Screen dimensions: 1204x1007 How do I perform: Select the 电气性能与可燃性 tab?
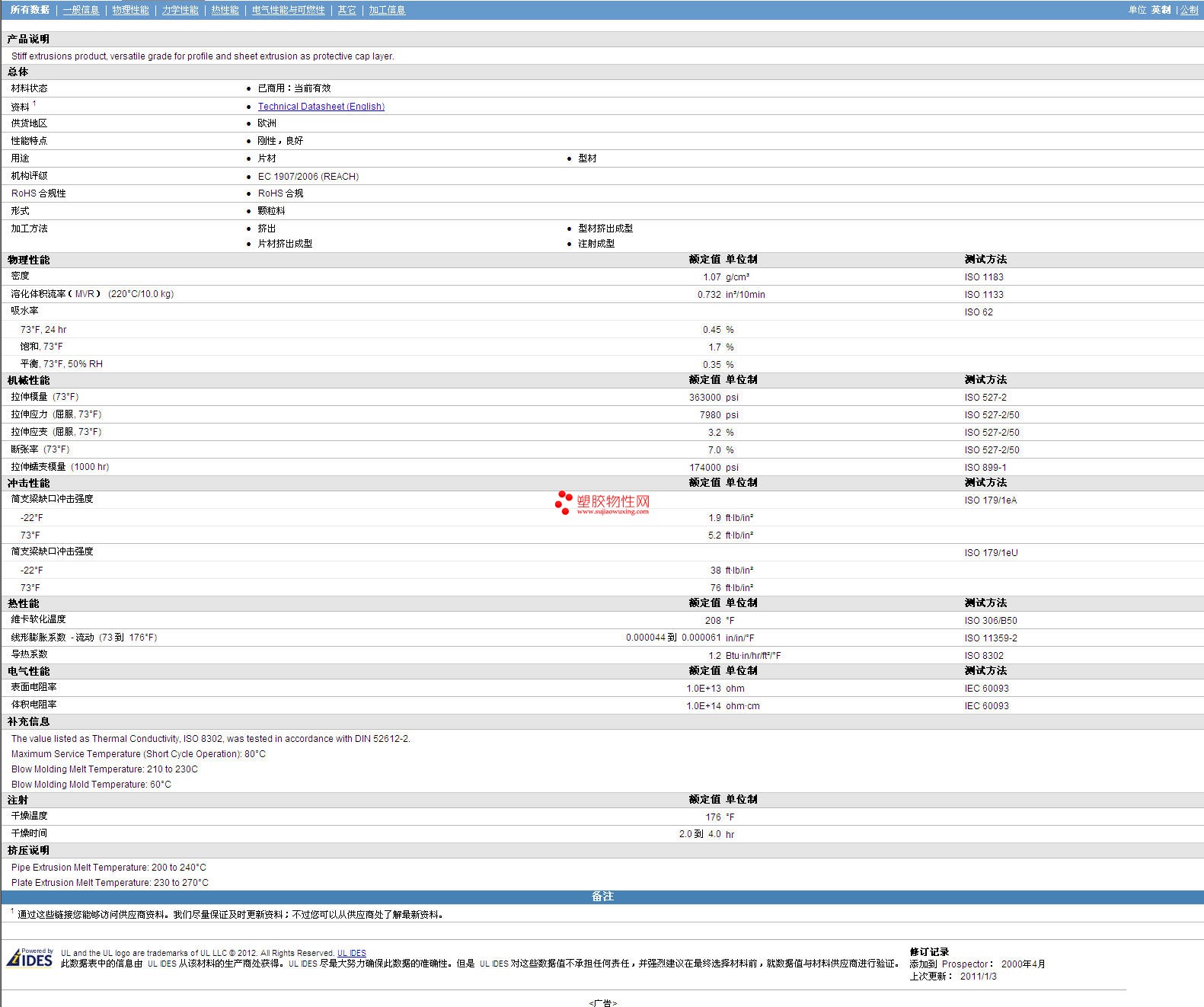point(288,10)
